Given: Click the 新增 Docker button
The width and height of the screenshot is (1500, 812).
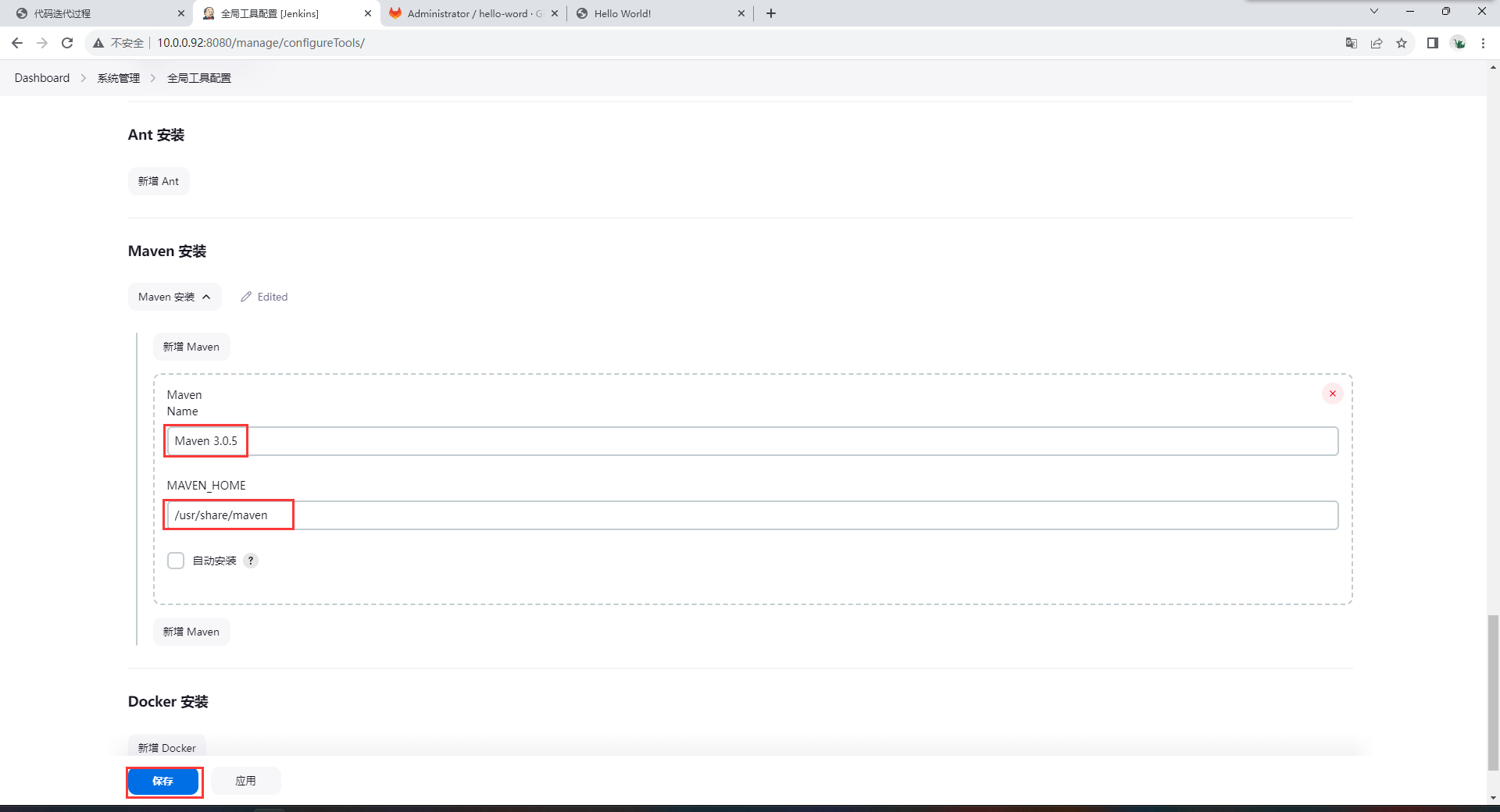Looking at the screenshot, I should [x=167, y=747].
